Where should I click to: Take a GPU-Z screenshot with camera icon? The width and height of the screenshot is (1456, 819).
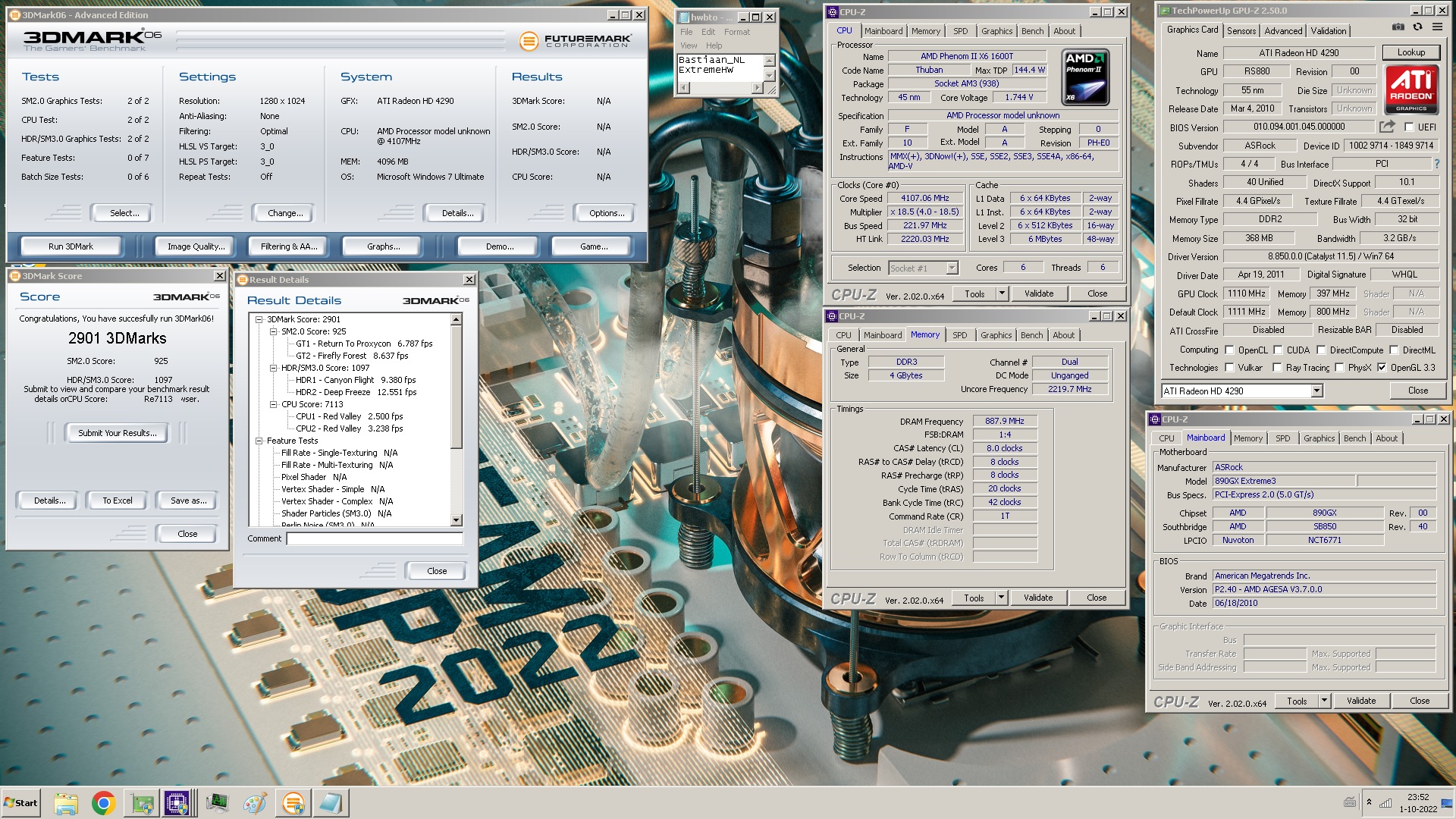1398,27
